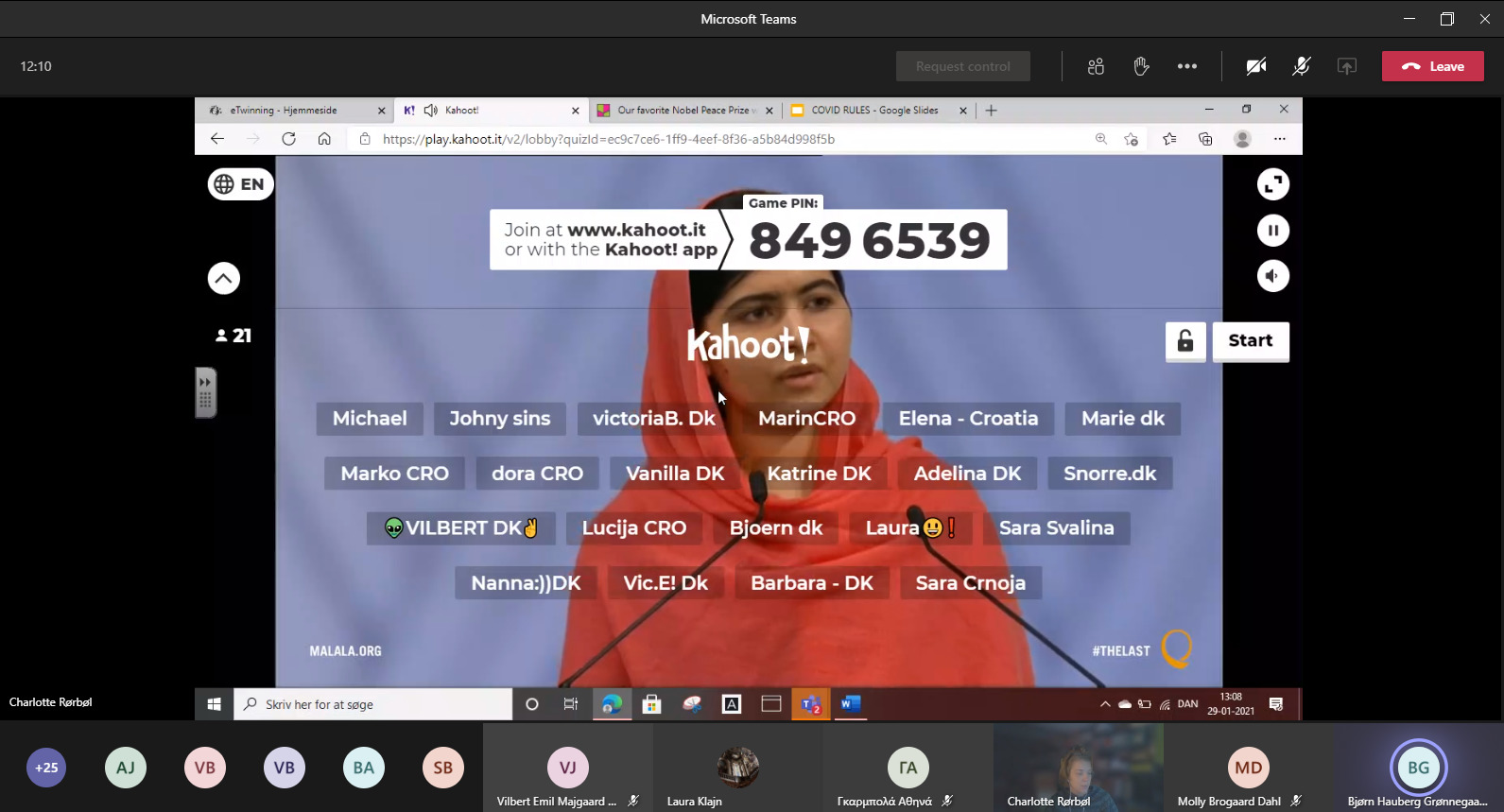Select AJ participant avatar

[126, 768]
